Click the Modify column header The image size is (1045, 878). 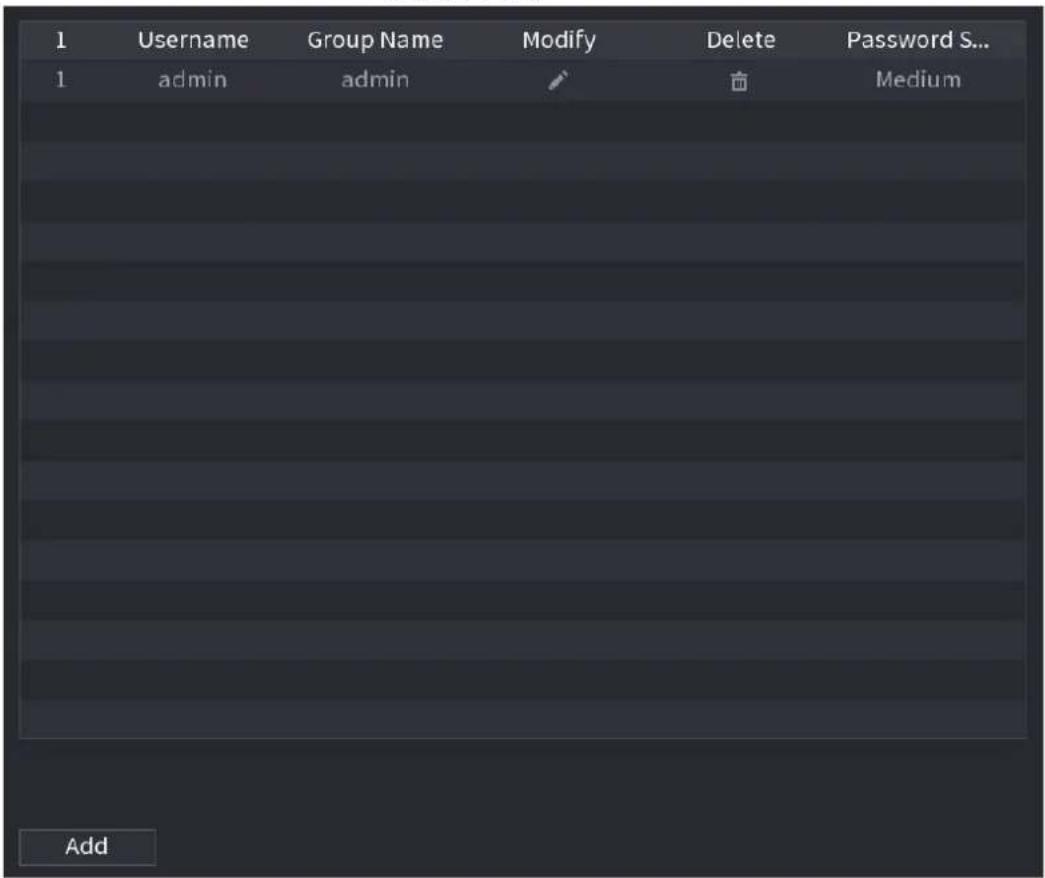tap(558, 40)
